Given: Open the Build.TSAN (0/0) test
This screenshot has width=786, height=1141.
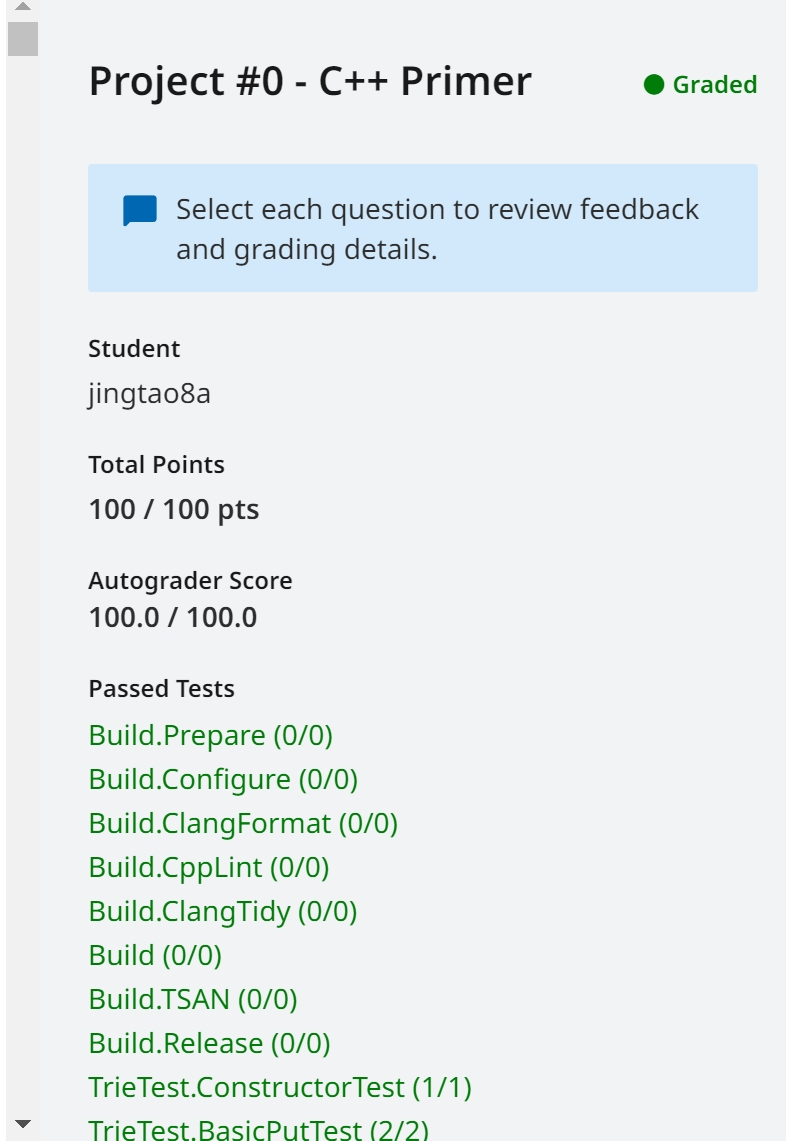Looking at the screenshot, I should coord(193,999).
